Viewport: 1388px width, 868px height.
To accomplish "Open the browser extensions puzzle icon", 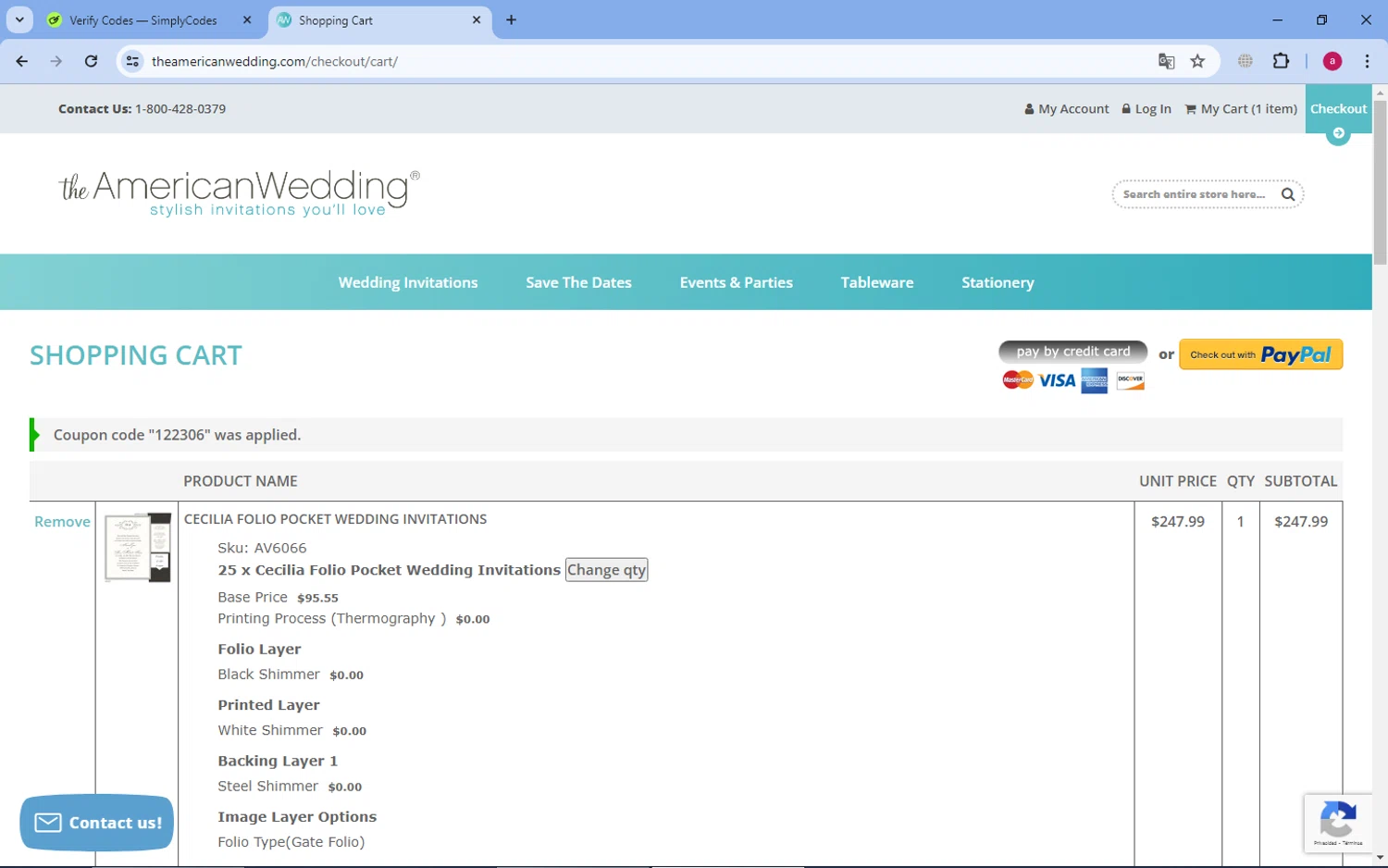I will pyautogui.click(x=1281, y=61).
